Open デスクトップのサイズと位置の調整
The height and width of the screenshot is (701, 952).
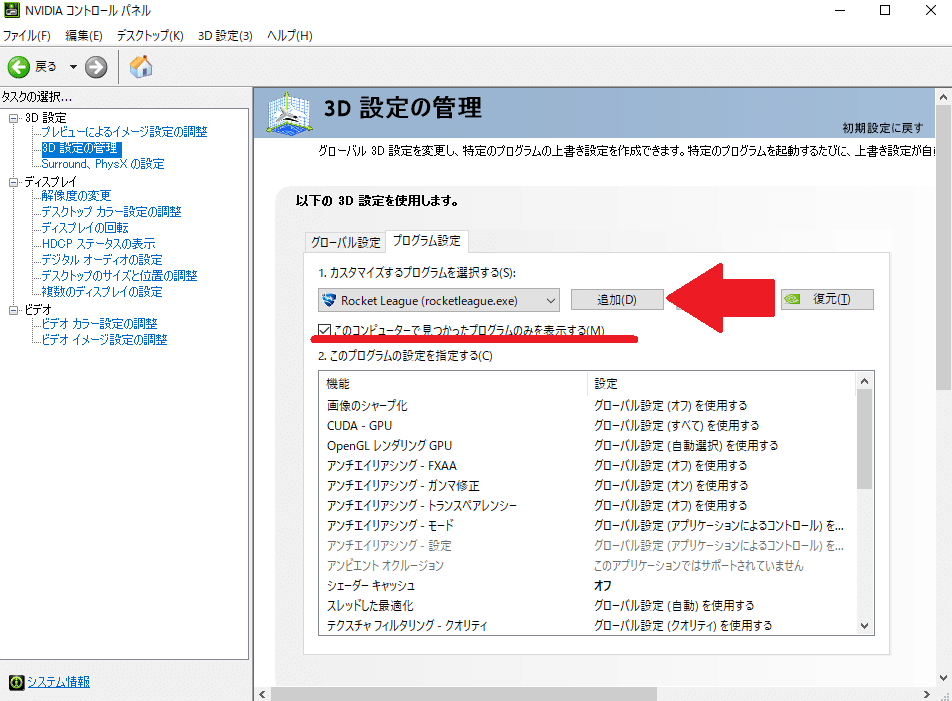119,276
